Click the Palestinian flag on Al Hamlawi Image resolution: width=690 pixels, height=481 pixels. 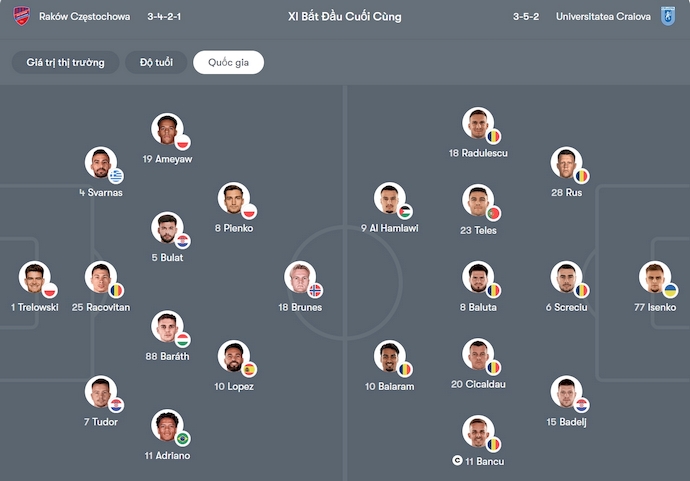(x=404, y=212)
